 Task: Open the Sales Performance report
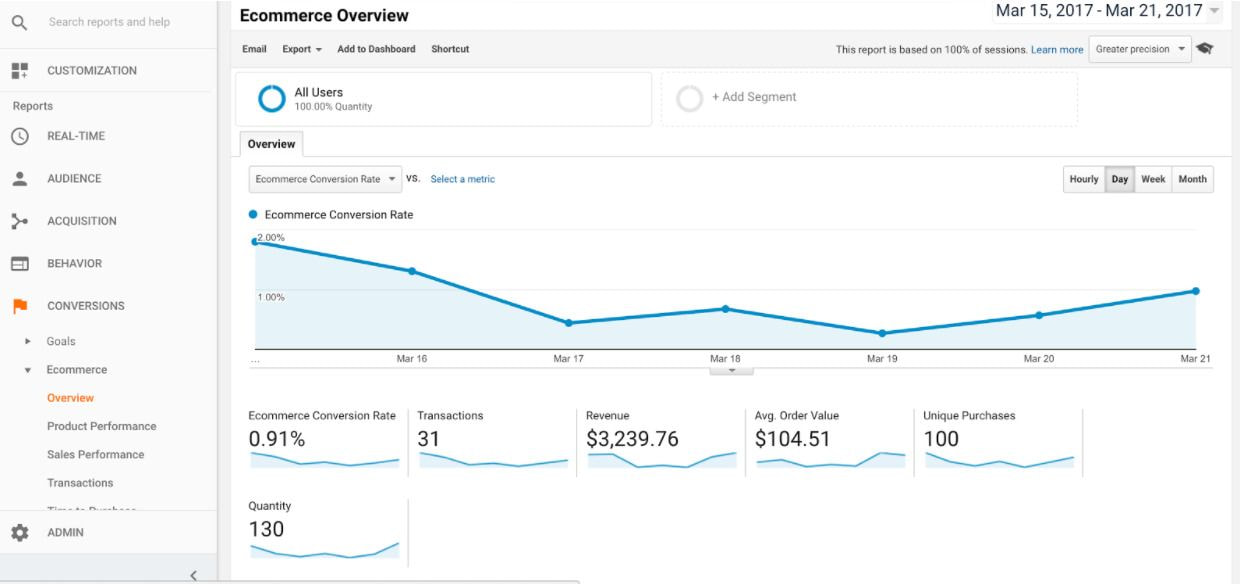click(96, 454)
